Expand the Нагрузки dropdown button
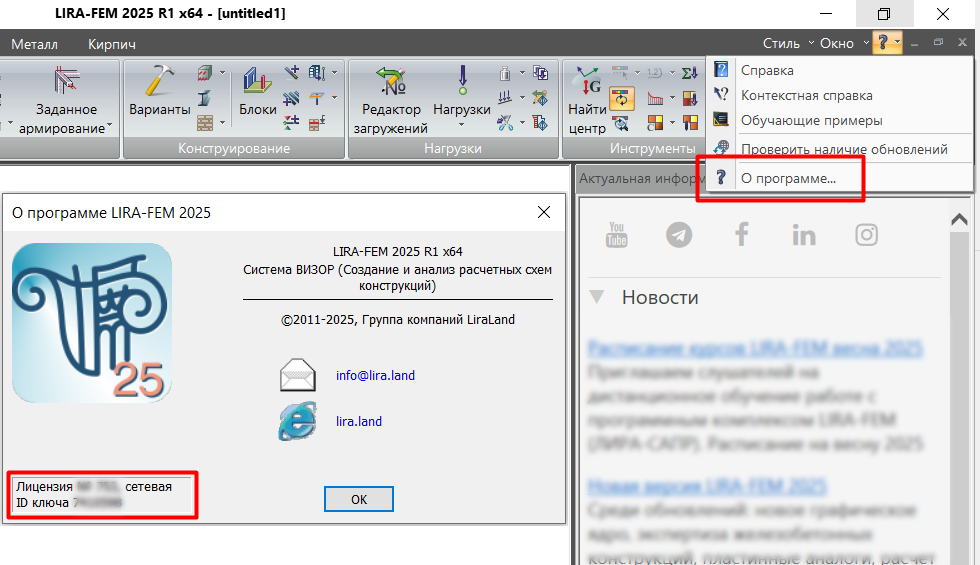Viewport: 980px width, 565px height. point(461,110)
